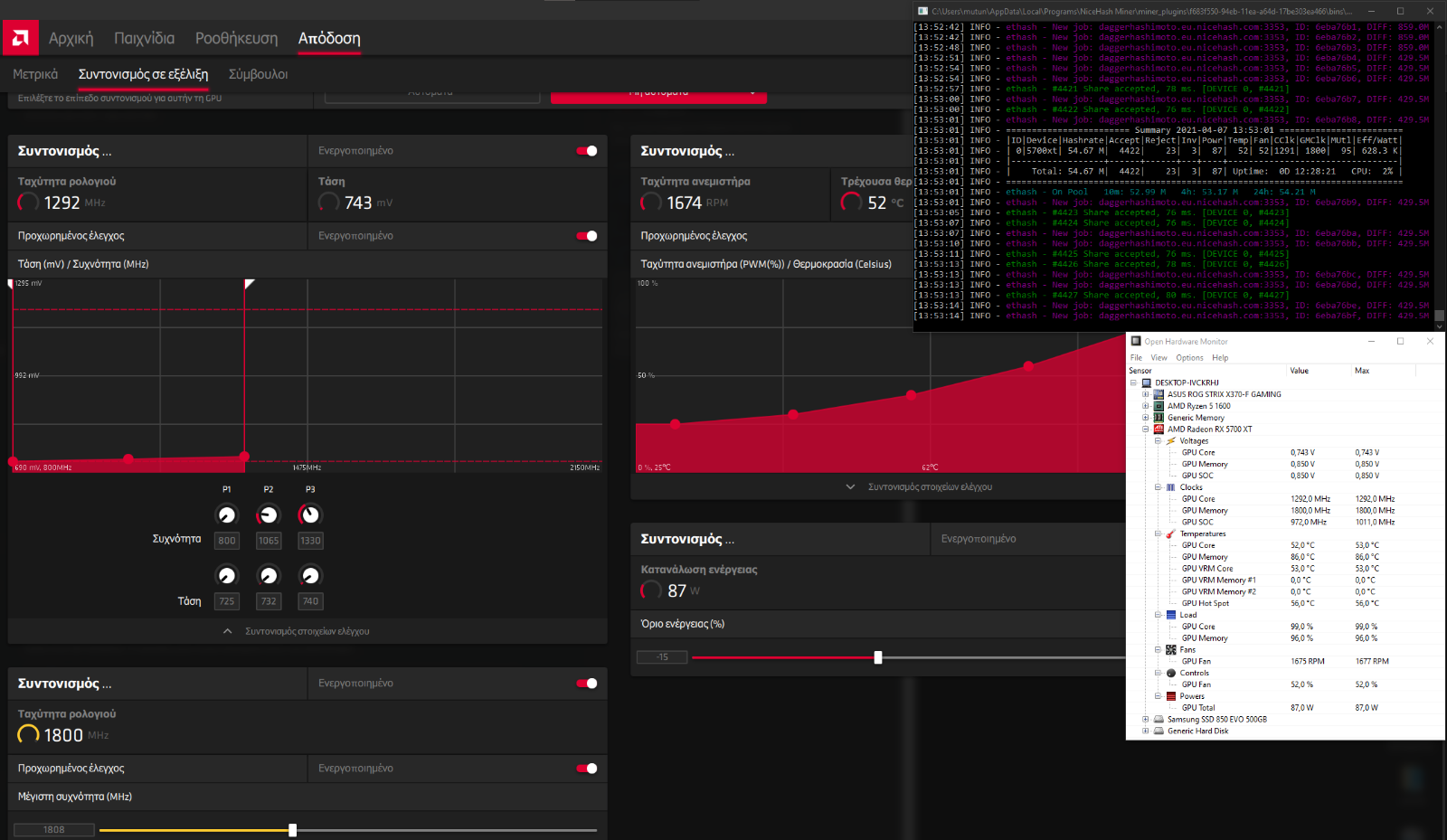The width and height of the screenshot is (1447, 840).
Task: Switch to the Παιχνίδια tab
Action: [x=145, y=38]
